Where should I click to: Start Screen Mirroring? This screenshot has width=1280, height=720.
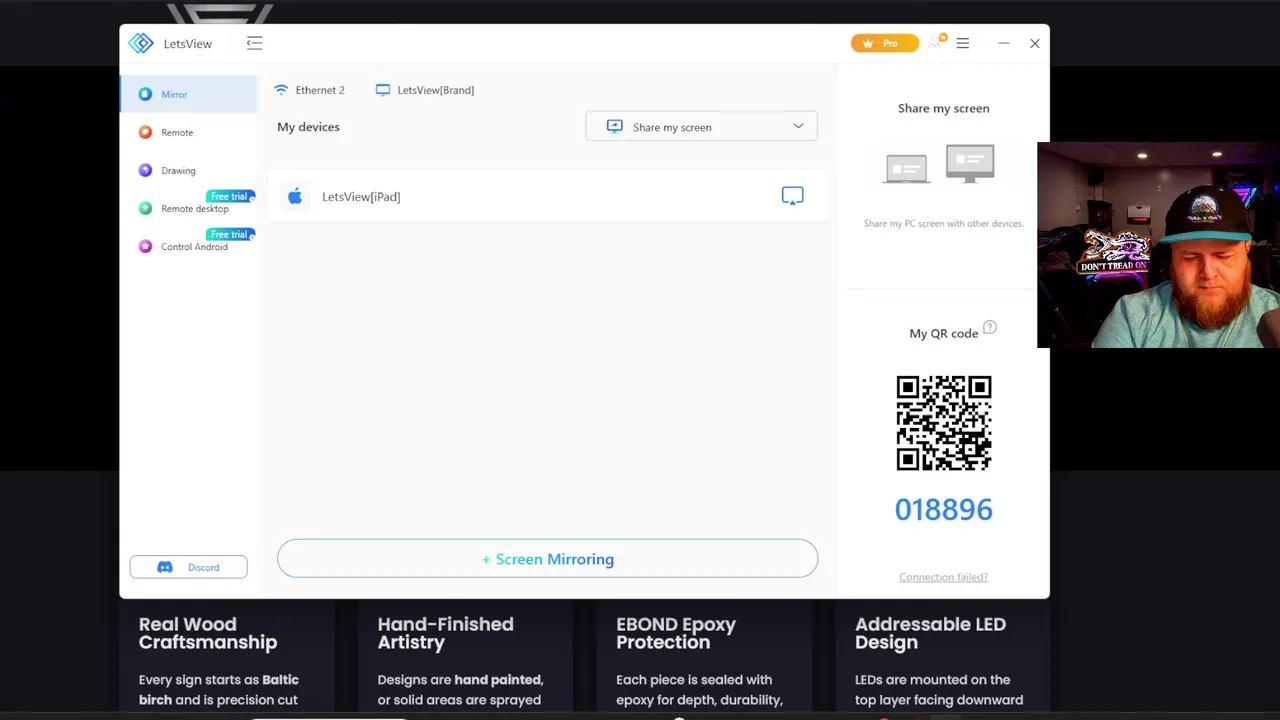547,559
